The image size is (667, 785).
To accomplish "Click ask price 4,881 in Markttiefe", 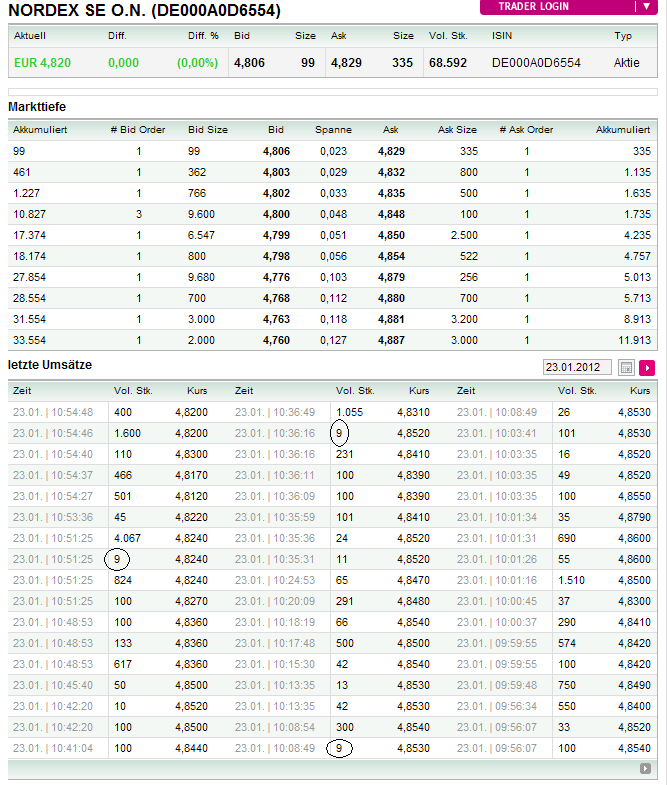I will coord(391,319).
